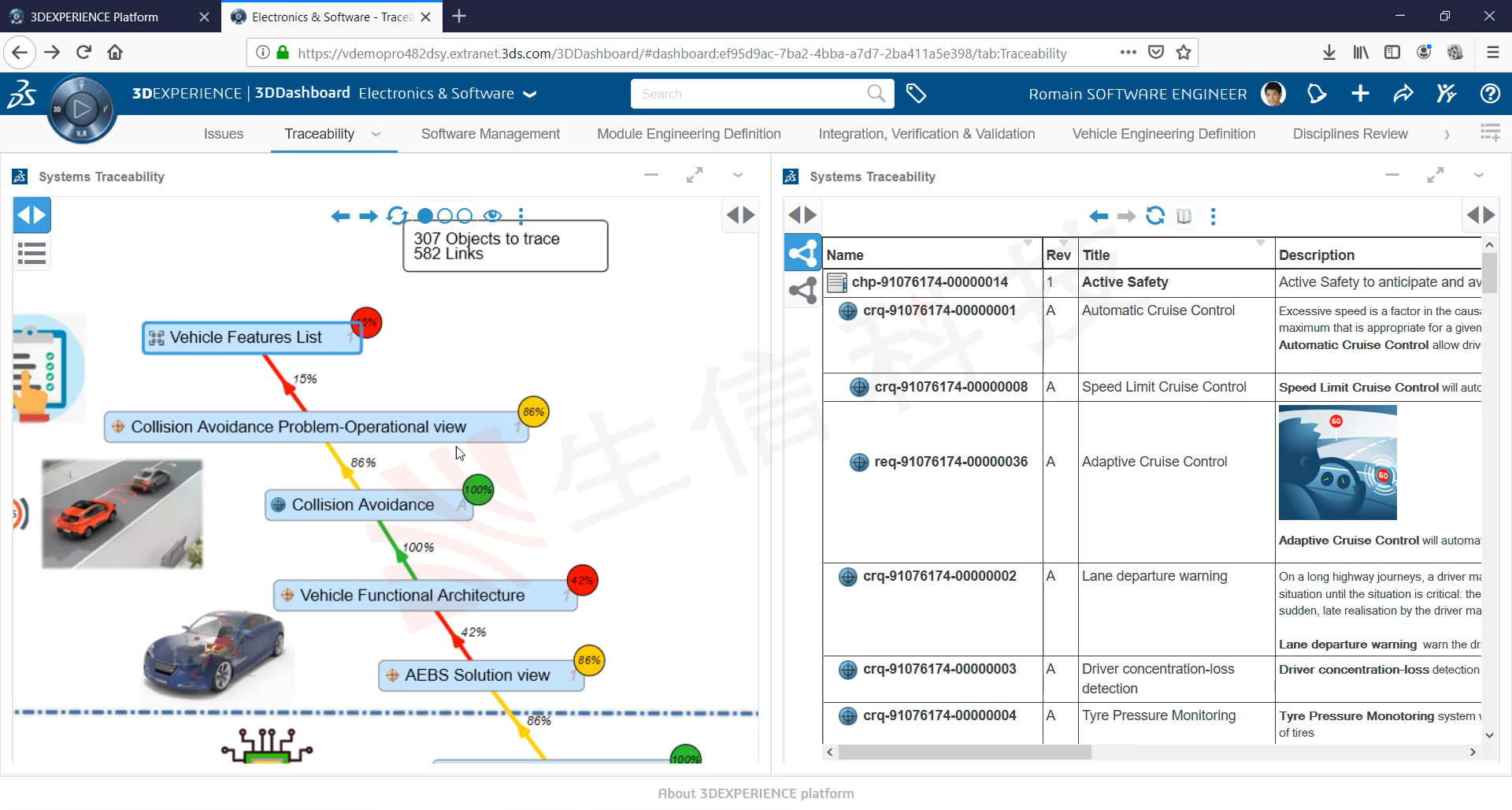Click the share arrow icon

(x=1403, y=94)
